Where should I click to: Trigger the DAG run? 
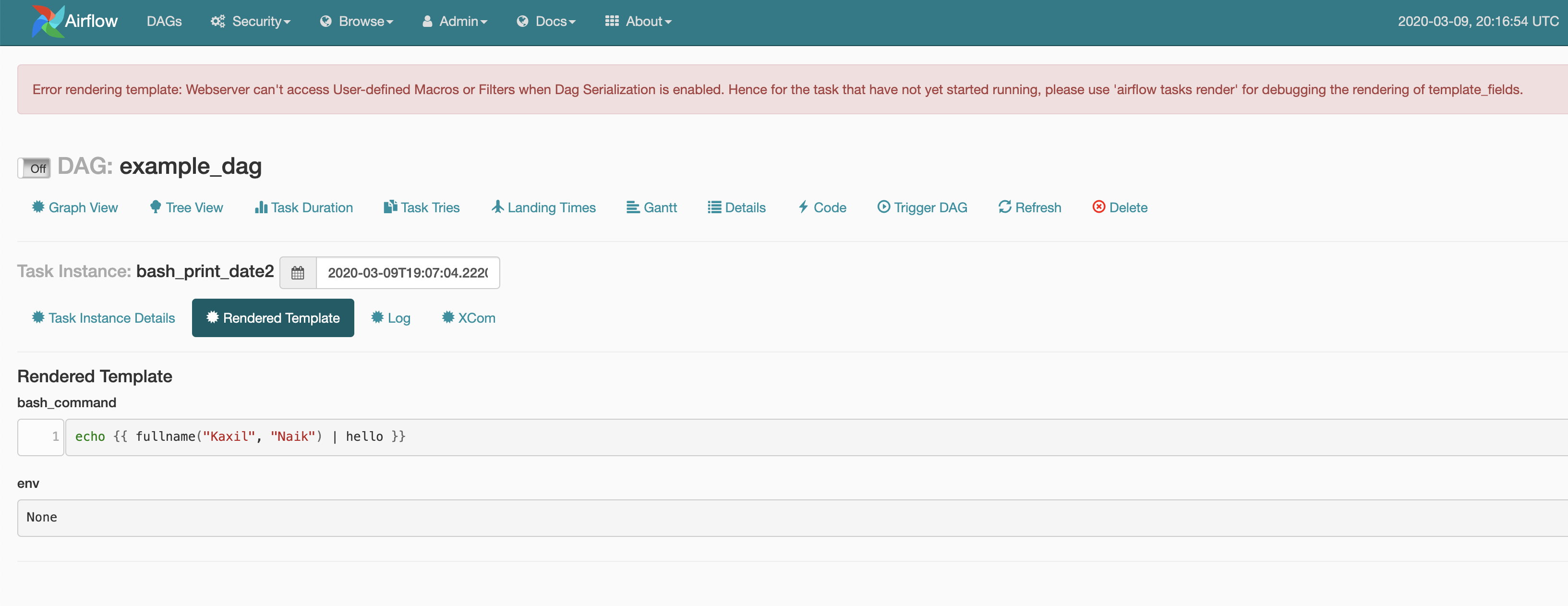[922, 208]
